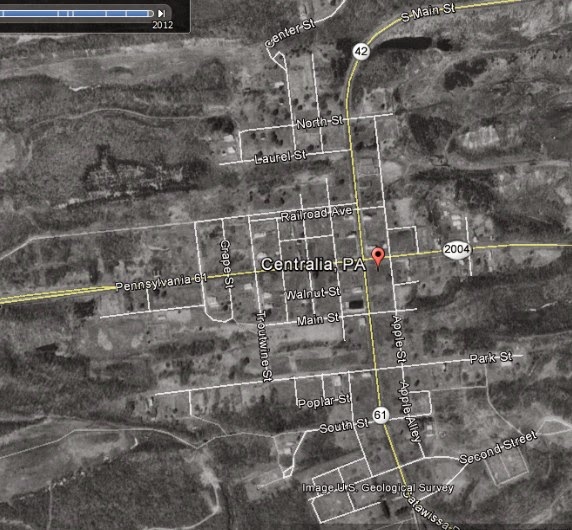This screenshot has height=530, width=572.
Task: Click the Apple Alley label
Action: (411, 411)
